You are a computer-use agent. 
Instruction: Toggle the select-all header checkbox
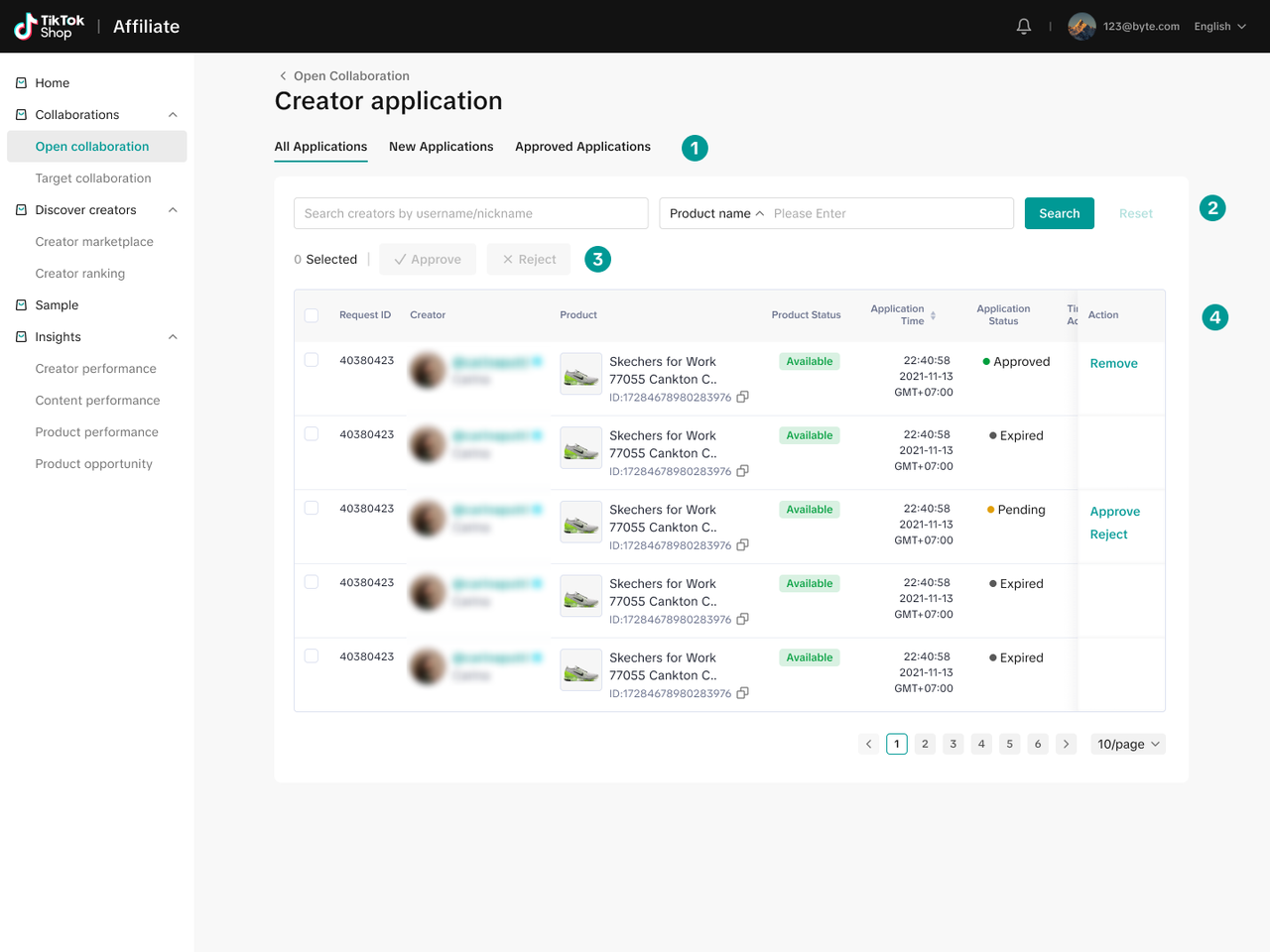pos(312,315)
